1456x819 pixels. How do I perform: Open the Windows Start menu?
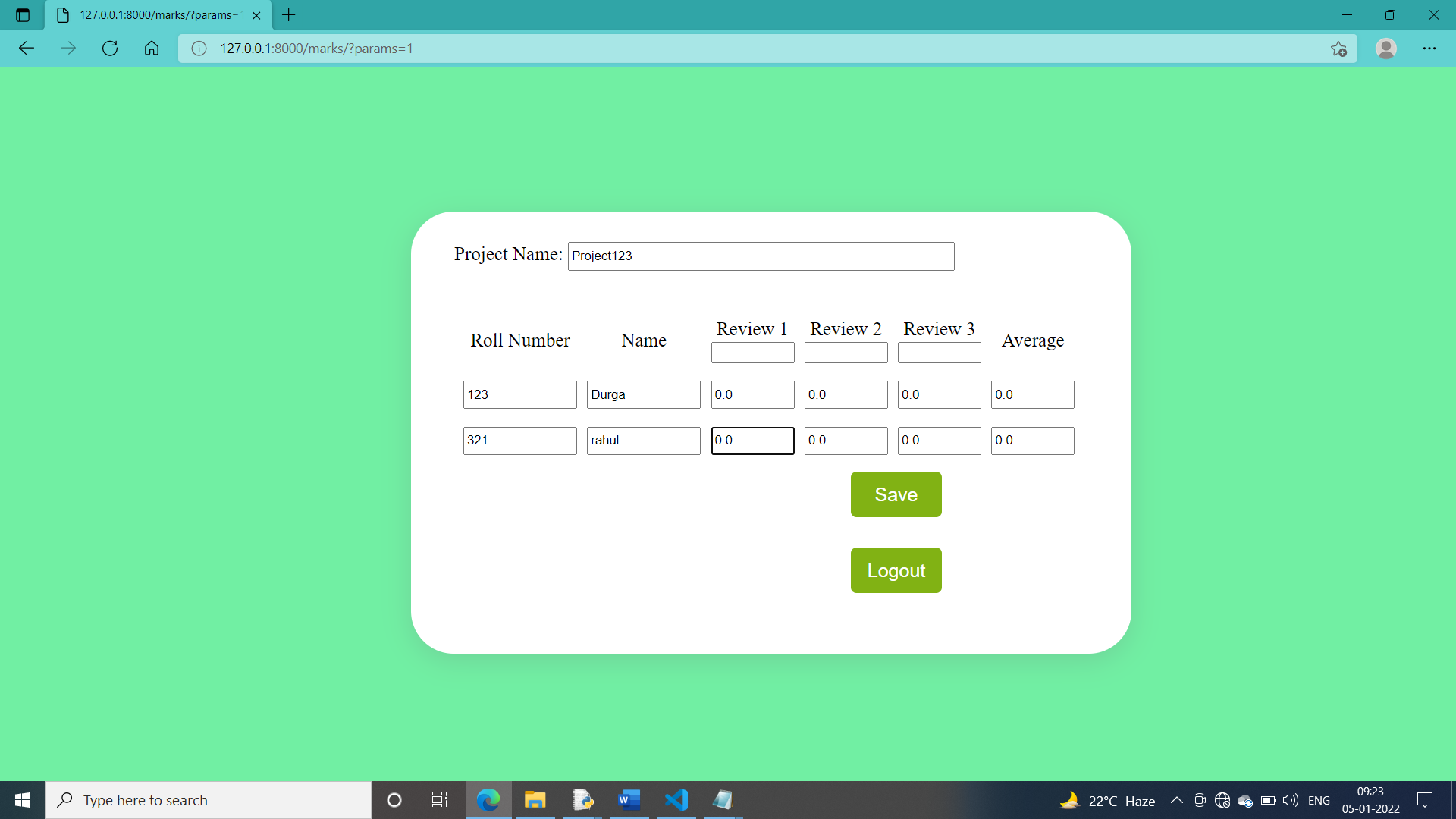coord(22,799)
